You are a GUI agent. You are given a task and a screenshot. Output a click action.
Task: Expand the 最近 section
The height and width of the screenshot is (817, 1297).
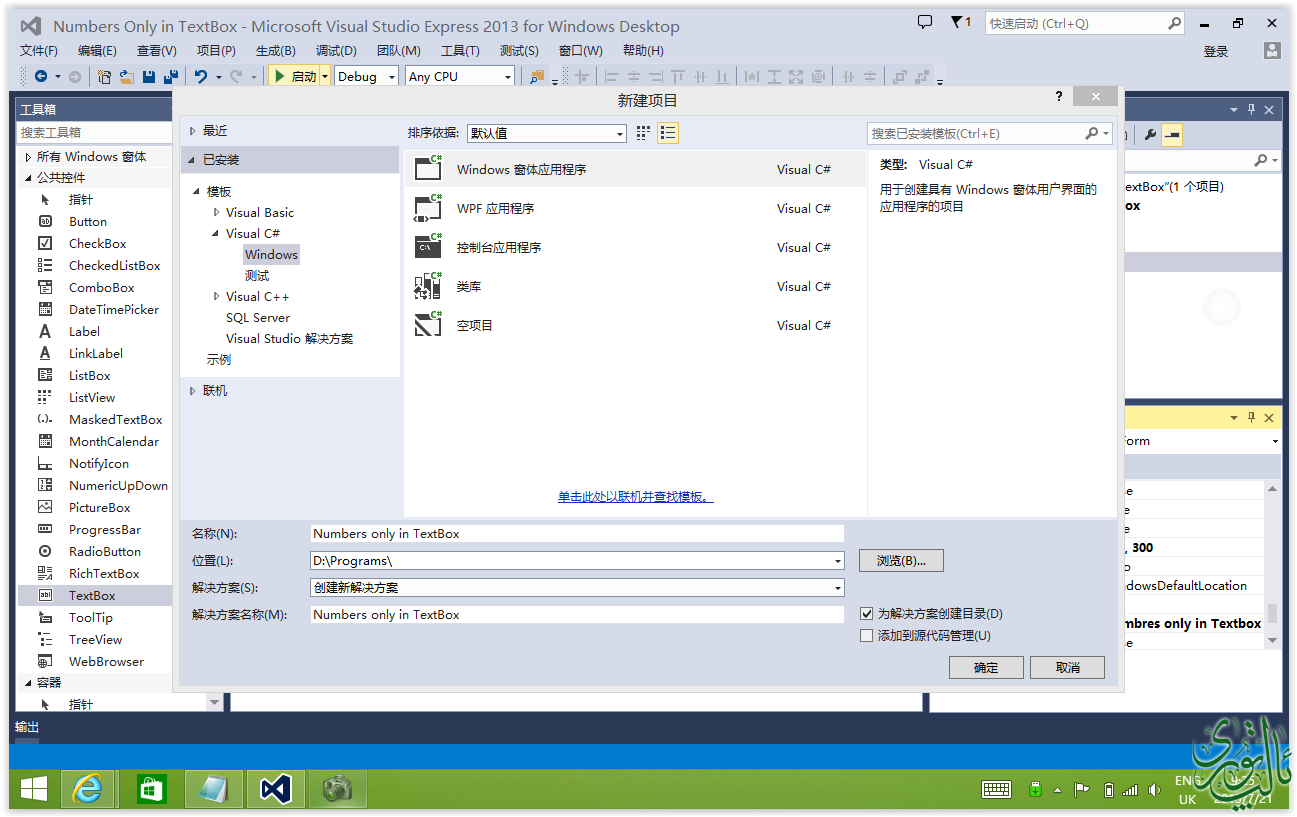point(194,130)
